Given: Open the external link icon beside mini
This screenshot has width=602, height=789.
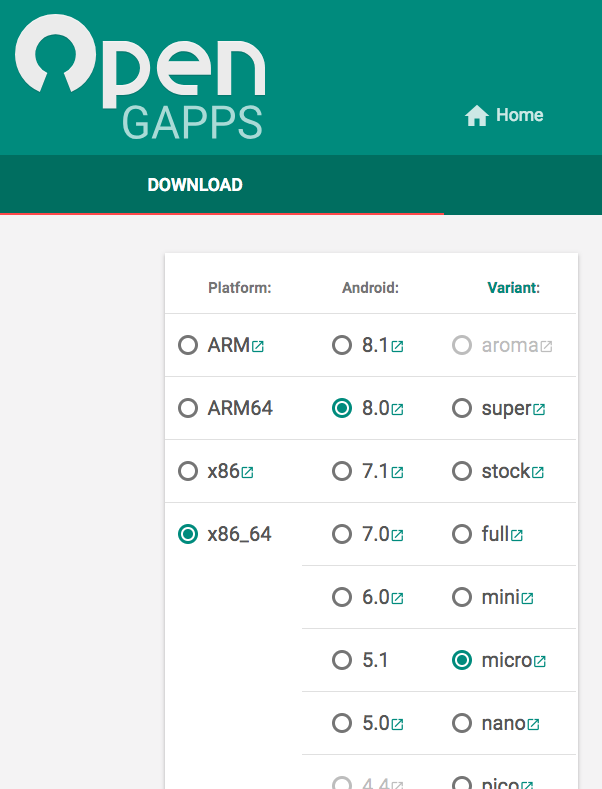Looking at the screenshot, I should point(527,598).
